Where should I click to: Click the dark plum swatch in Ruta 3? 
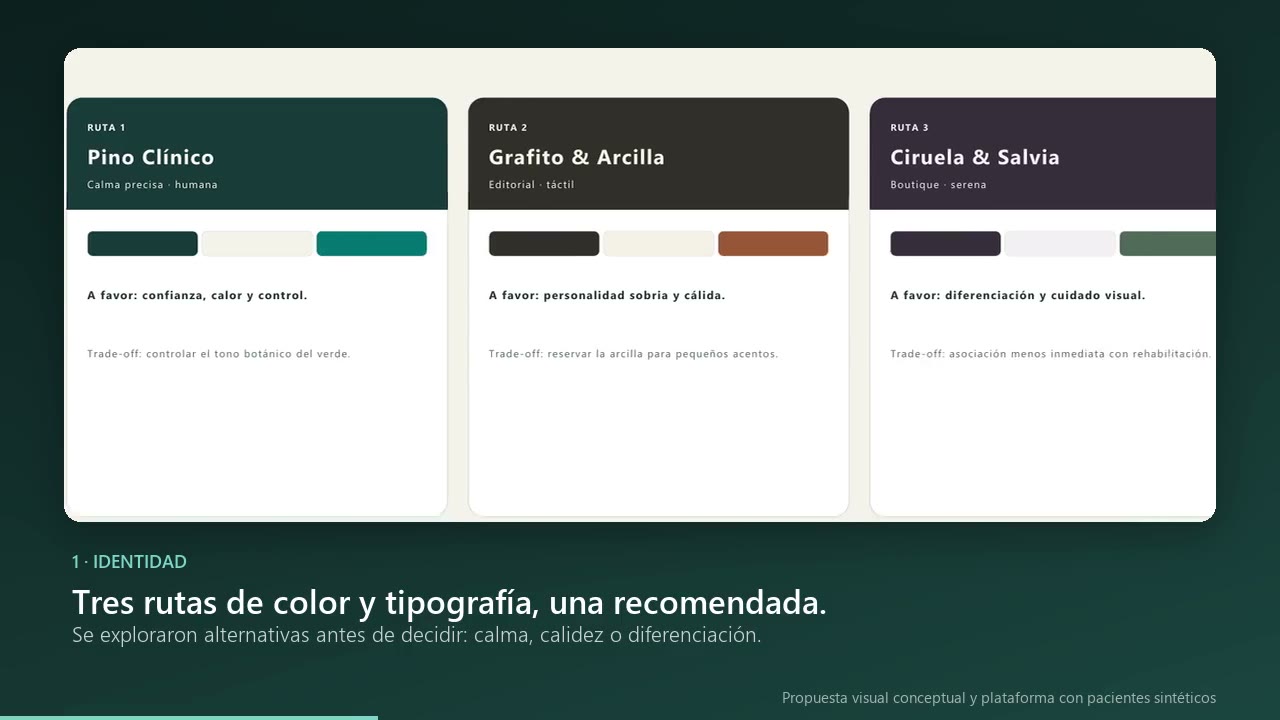pos(945,244)
